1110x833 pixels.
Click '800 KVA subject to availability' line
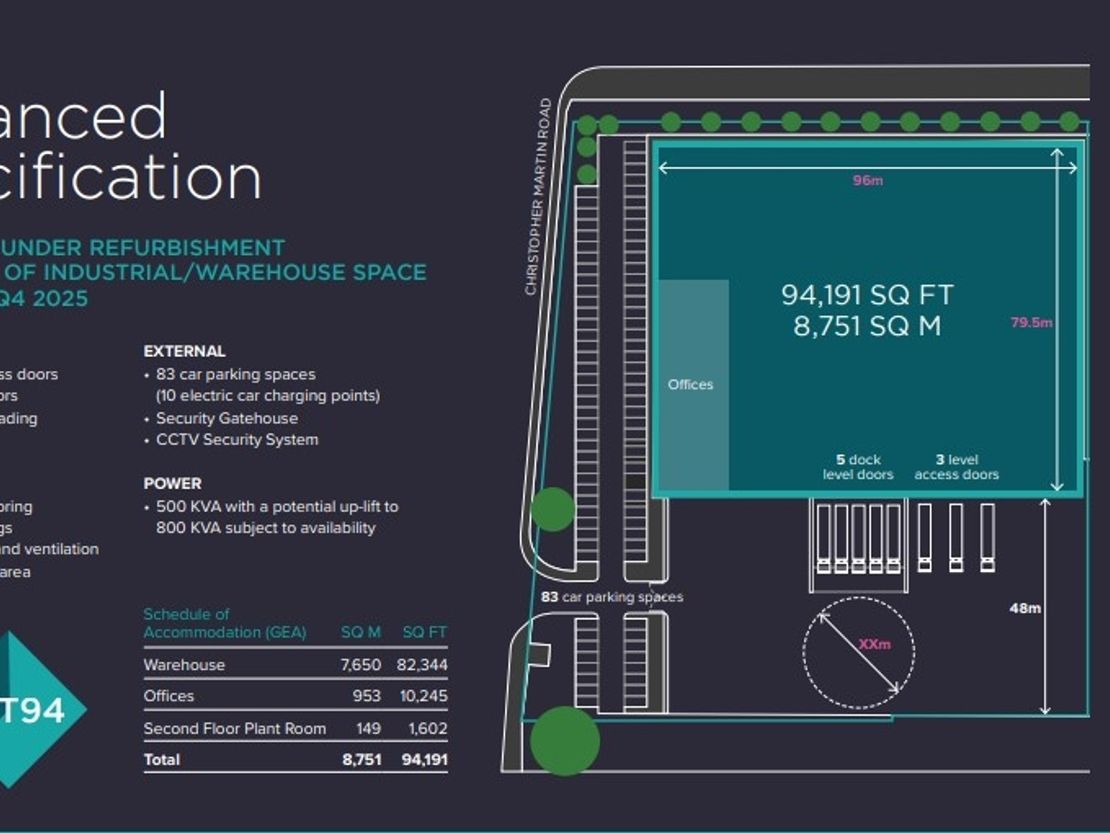tap(265, 528)
